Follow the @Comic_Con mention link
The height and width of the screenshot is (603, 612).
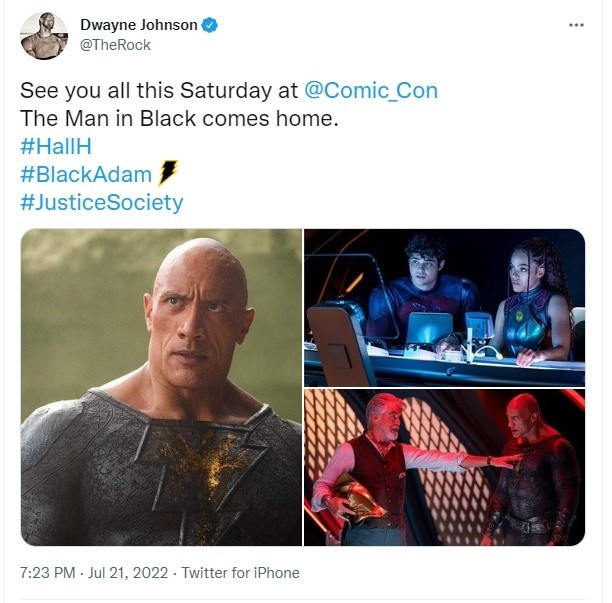pos(371,91)
